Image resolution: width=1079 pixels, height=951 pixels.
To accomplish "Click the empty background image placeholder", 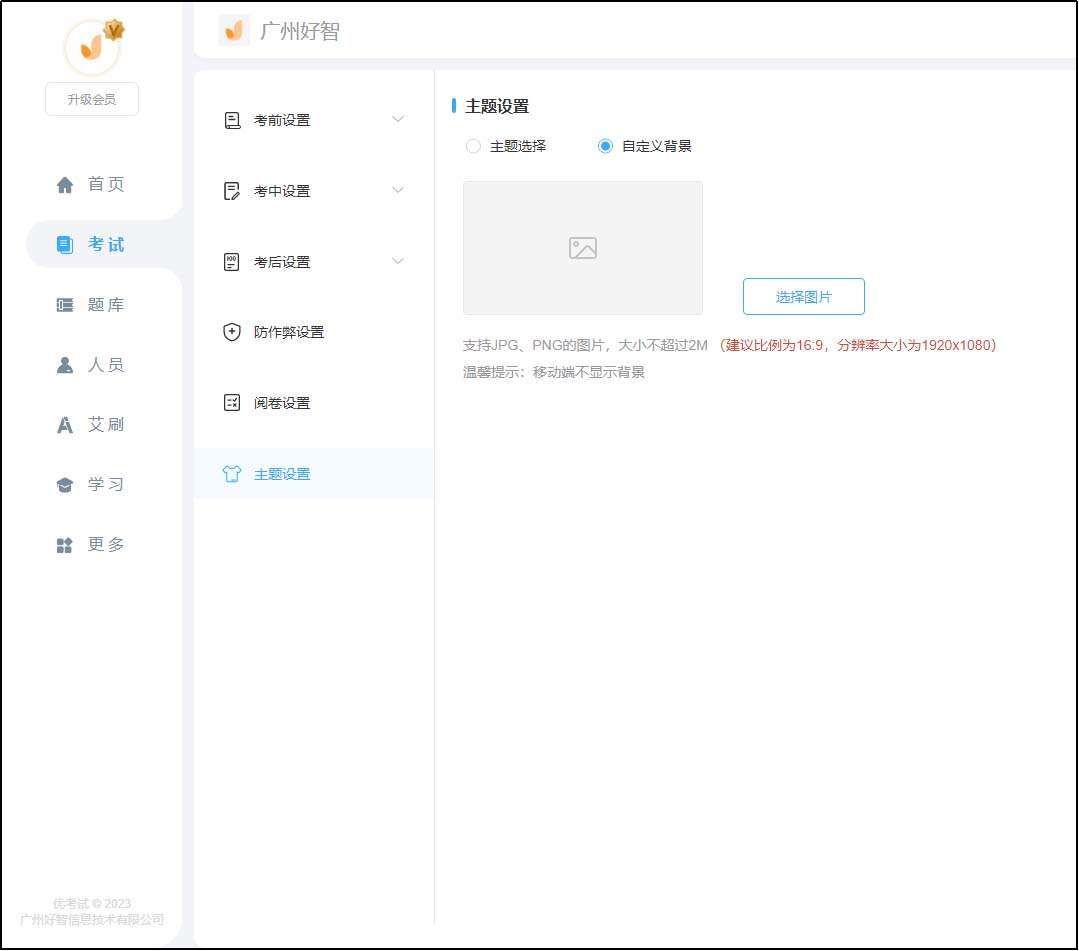I will pos(582,247).
